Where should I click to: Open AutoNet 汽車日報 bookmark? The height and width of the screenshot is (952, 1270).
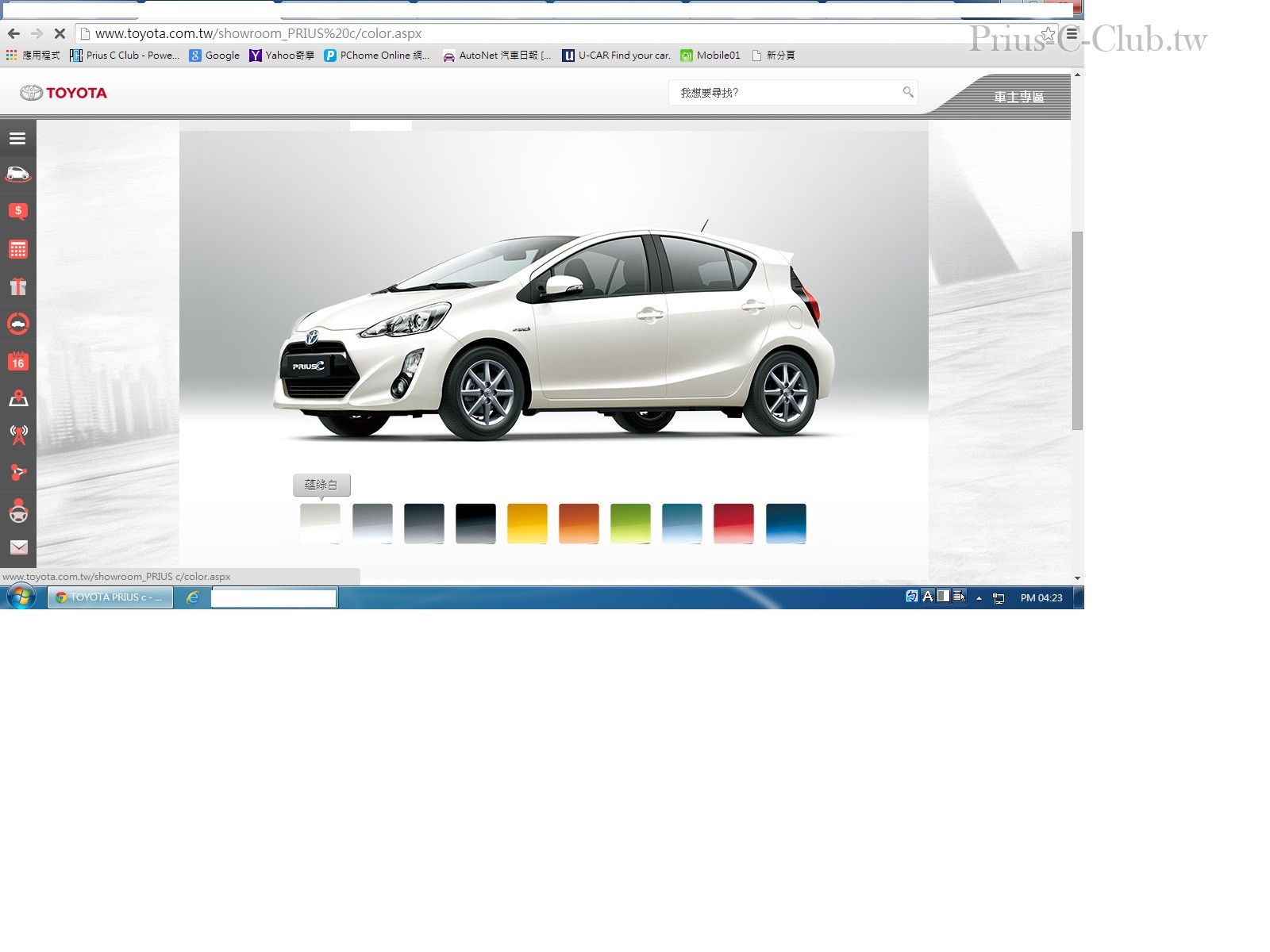pyautogui.click(x=497, y=56)
